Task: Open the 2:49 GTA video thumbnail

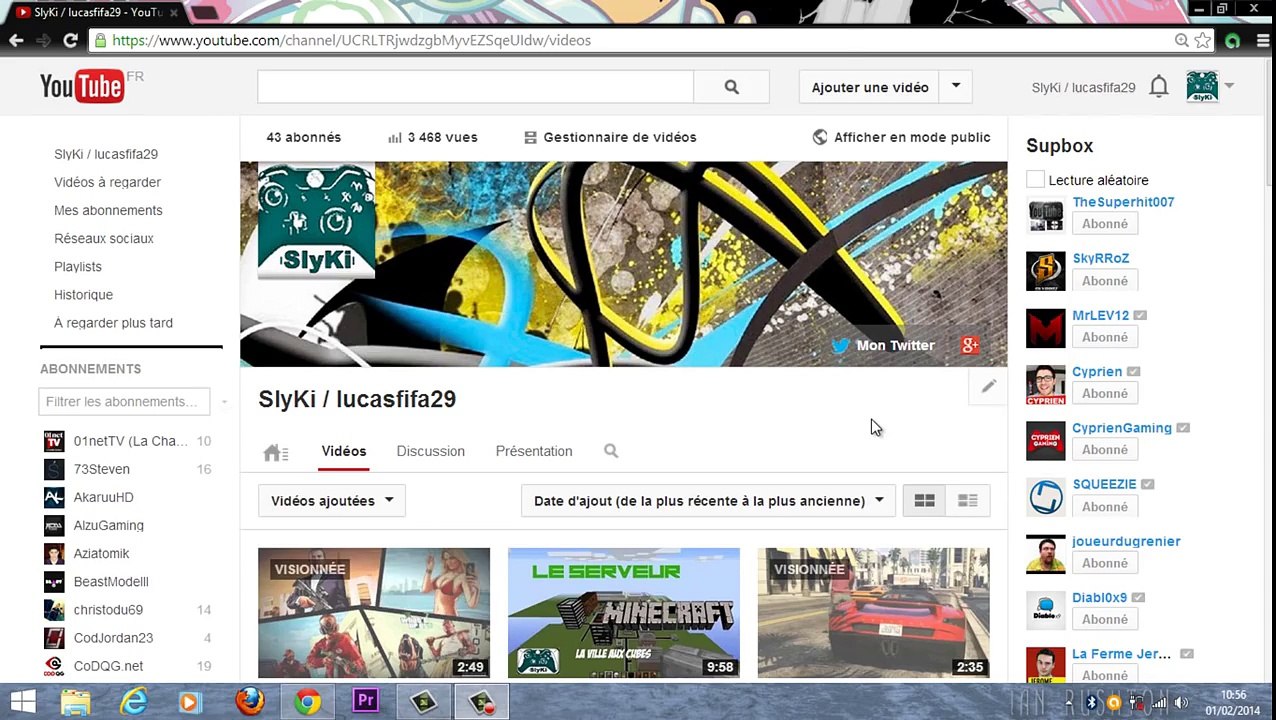Action: 374,613
